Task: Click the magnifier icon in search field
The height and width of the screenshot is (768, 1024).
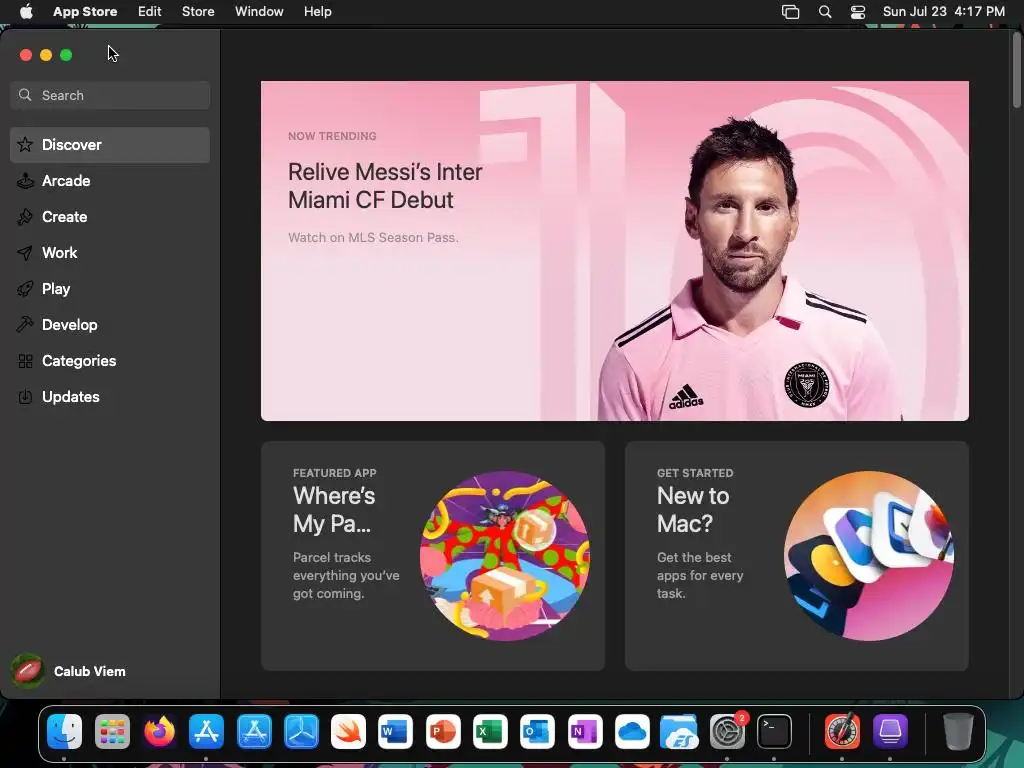Action: coord(25,95)
